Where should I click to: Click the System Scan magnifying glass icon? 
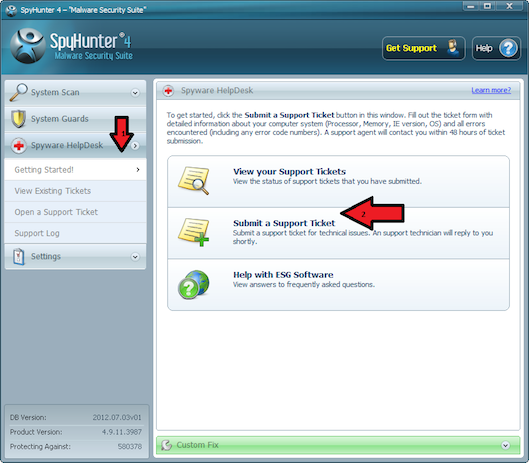18,92
